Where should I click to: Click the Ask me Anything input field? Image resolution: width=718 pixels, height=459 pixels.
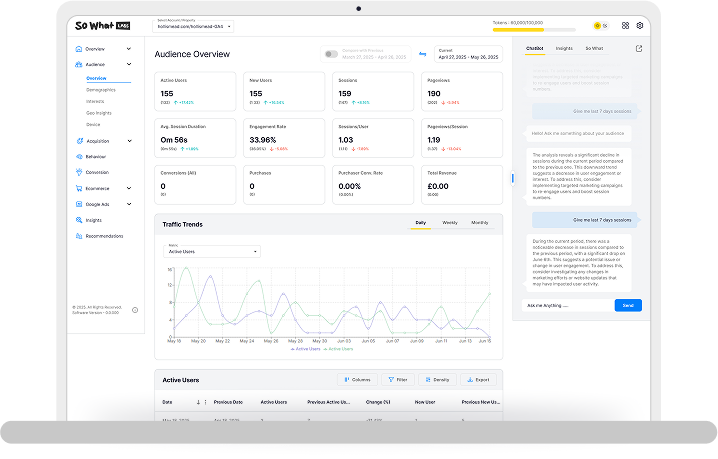click(x=565, y=305)
